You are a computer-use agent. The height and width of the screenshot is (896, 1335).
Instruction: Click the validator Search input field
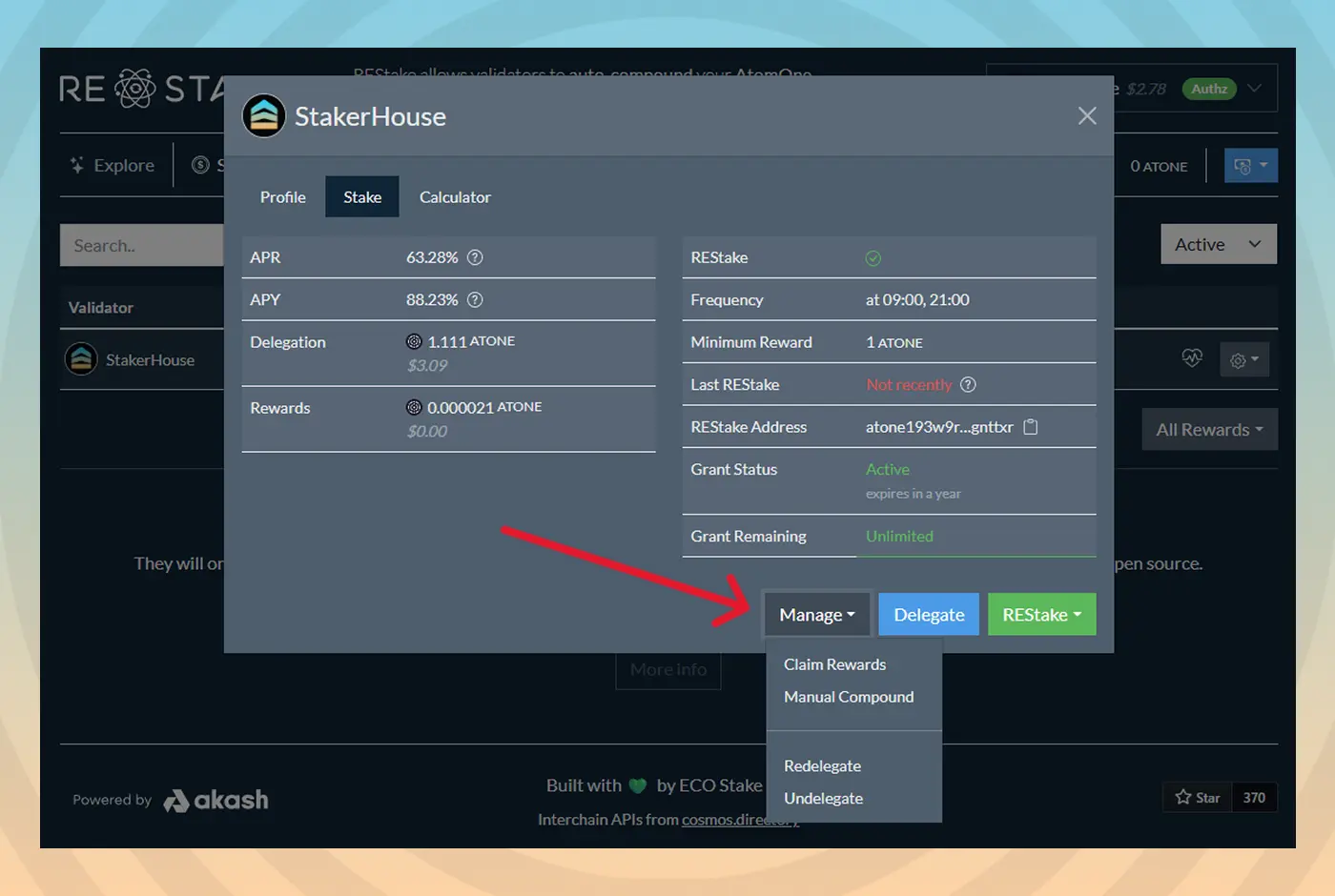pos(143,246)
